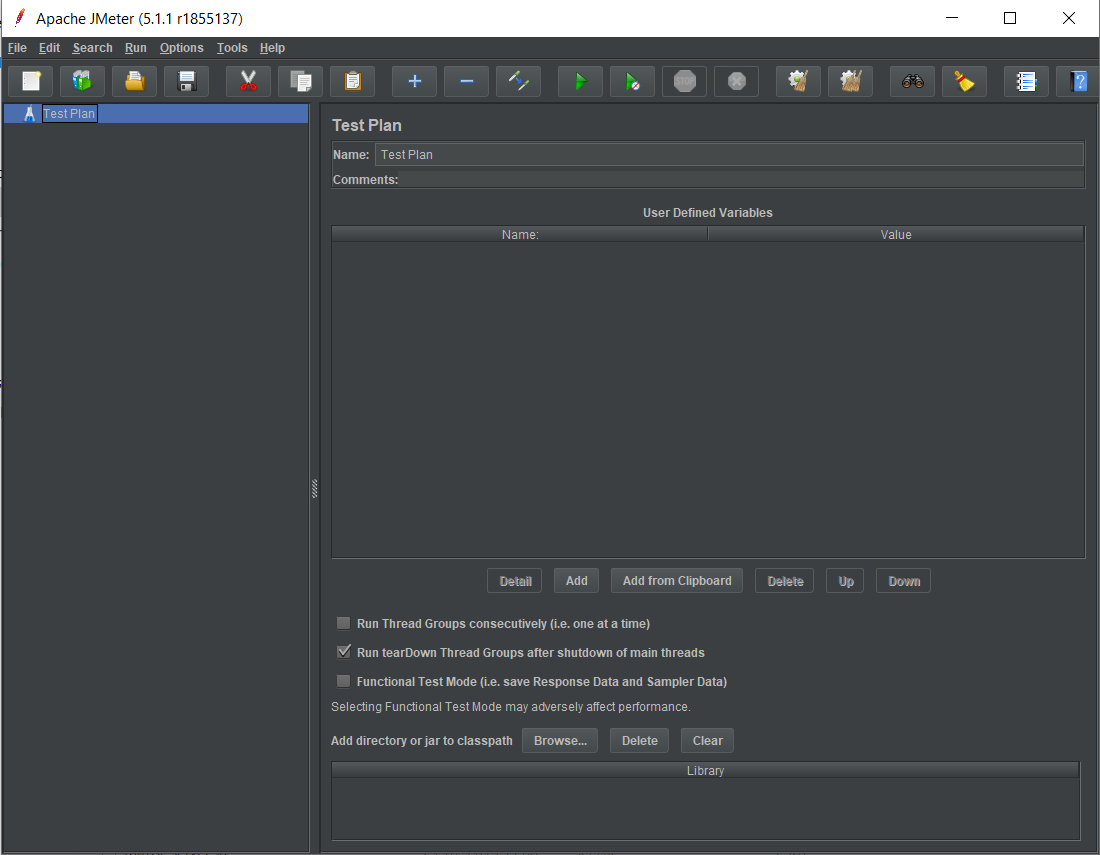Click the Up button
1100x855 pixels.
coord(845,581)
